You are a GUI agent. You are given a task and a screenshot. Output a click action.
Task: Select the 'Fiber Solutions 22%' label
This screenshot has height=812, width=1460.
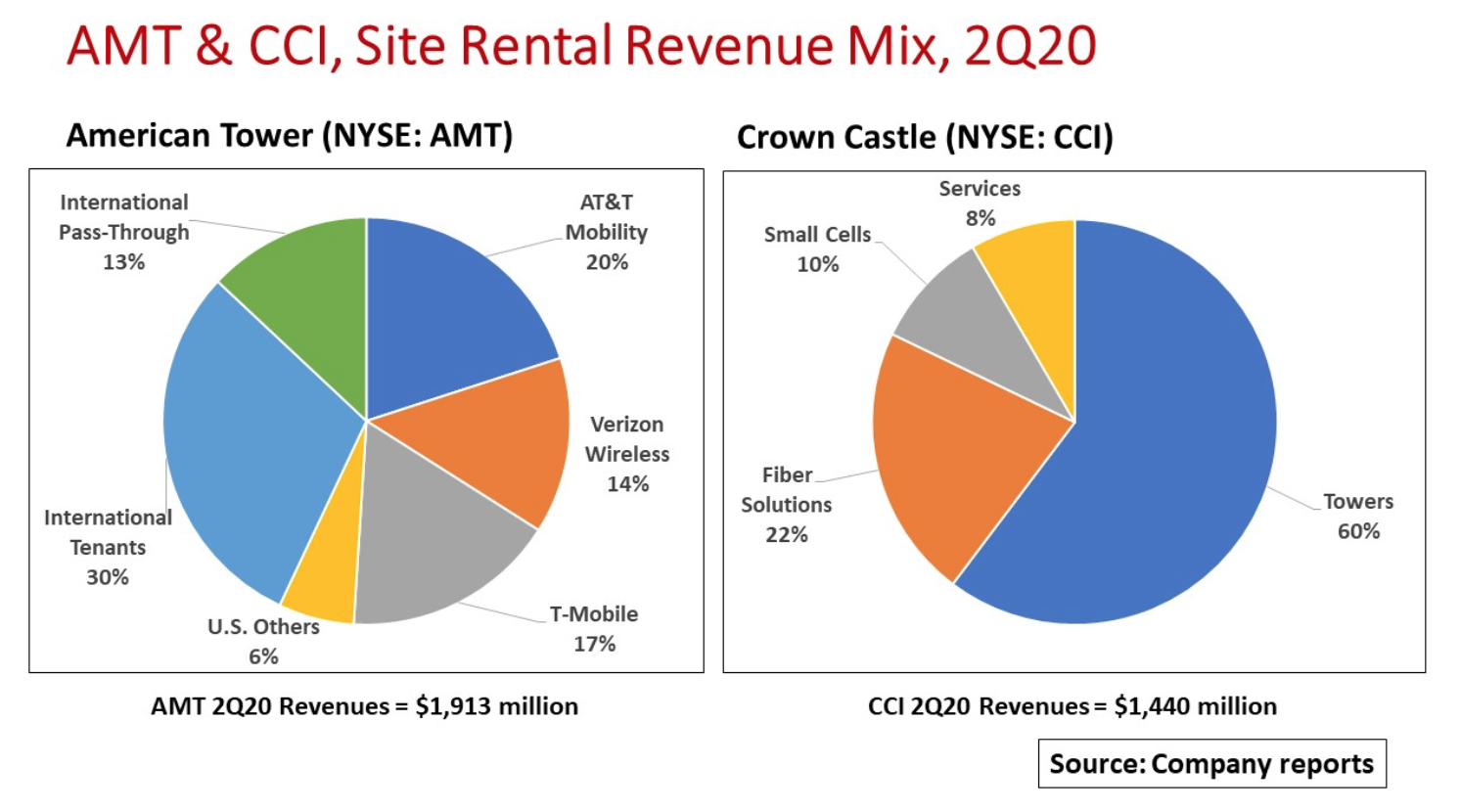pos(787,505)
